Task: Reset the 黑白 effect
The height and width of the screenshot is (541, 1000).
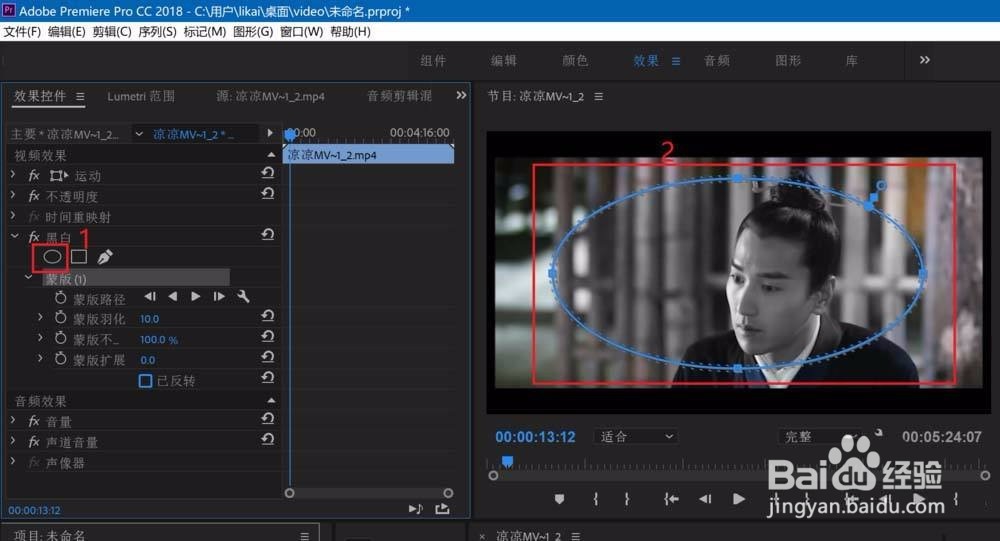Action: (268, 234)
